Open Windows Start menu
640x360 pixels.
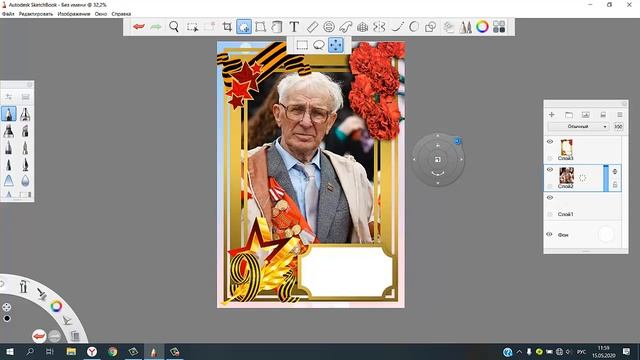point(9,351)
